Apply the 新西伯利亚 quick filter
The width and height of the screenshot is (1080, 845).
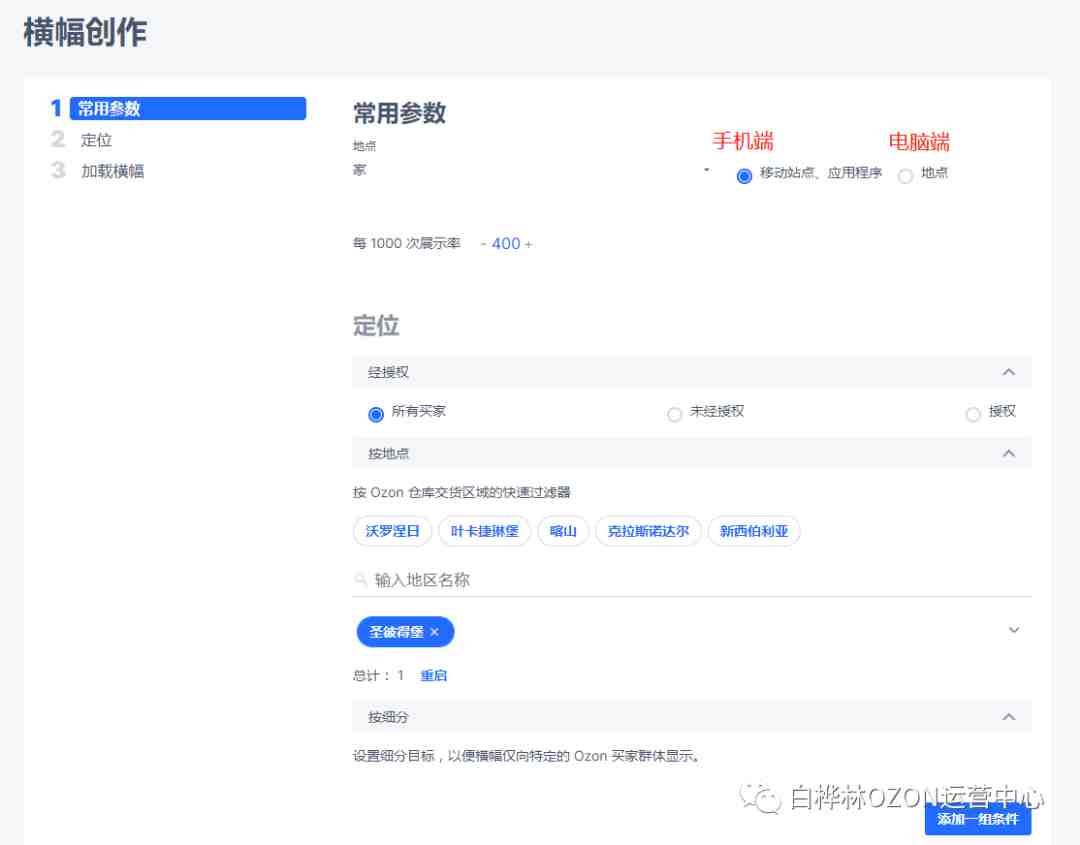(754, 531)
